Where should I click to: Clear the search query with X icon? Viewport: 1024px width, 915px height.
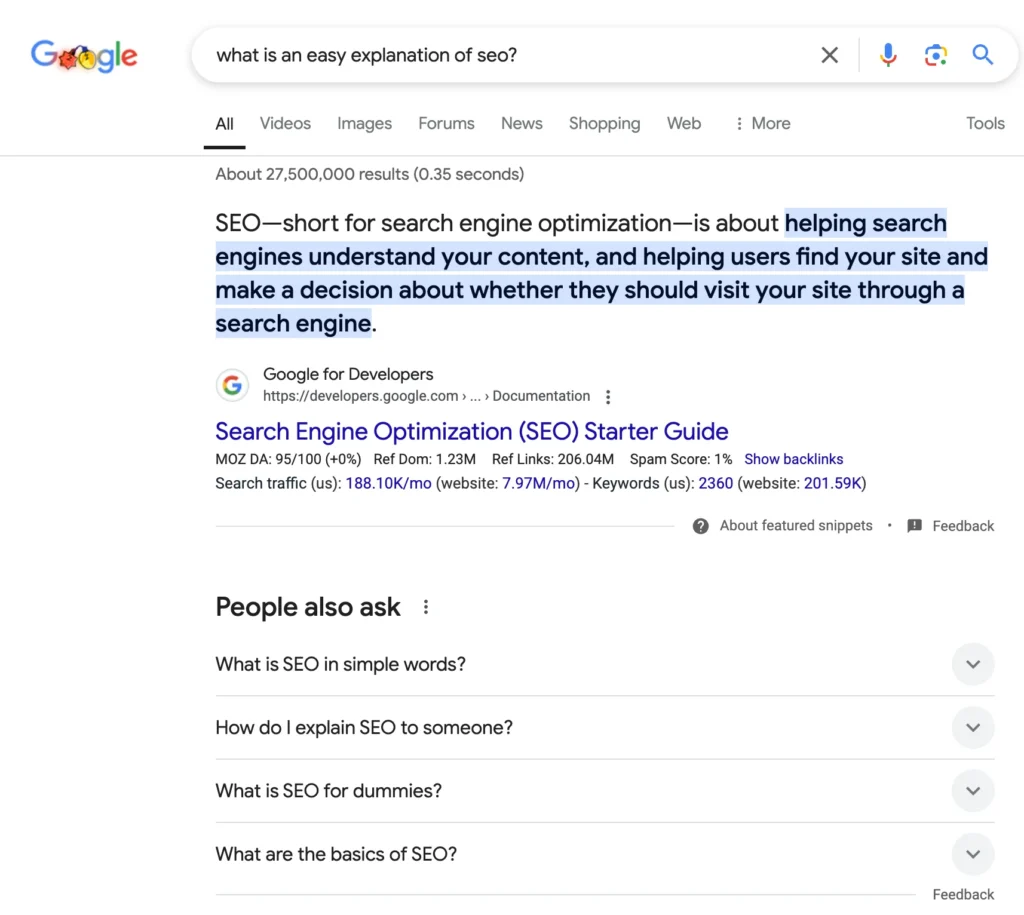(829, 55)
